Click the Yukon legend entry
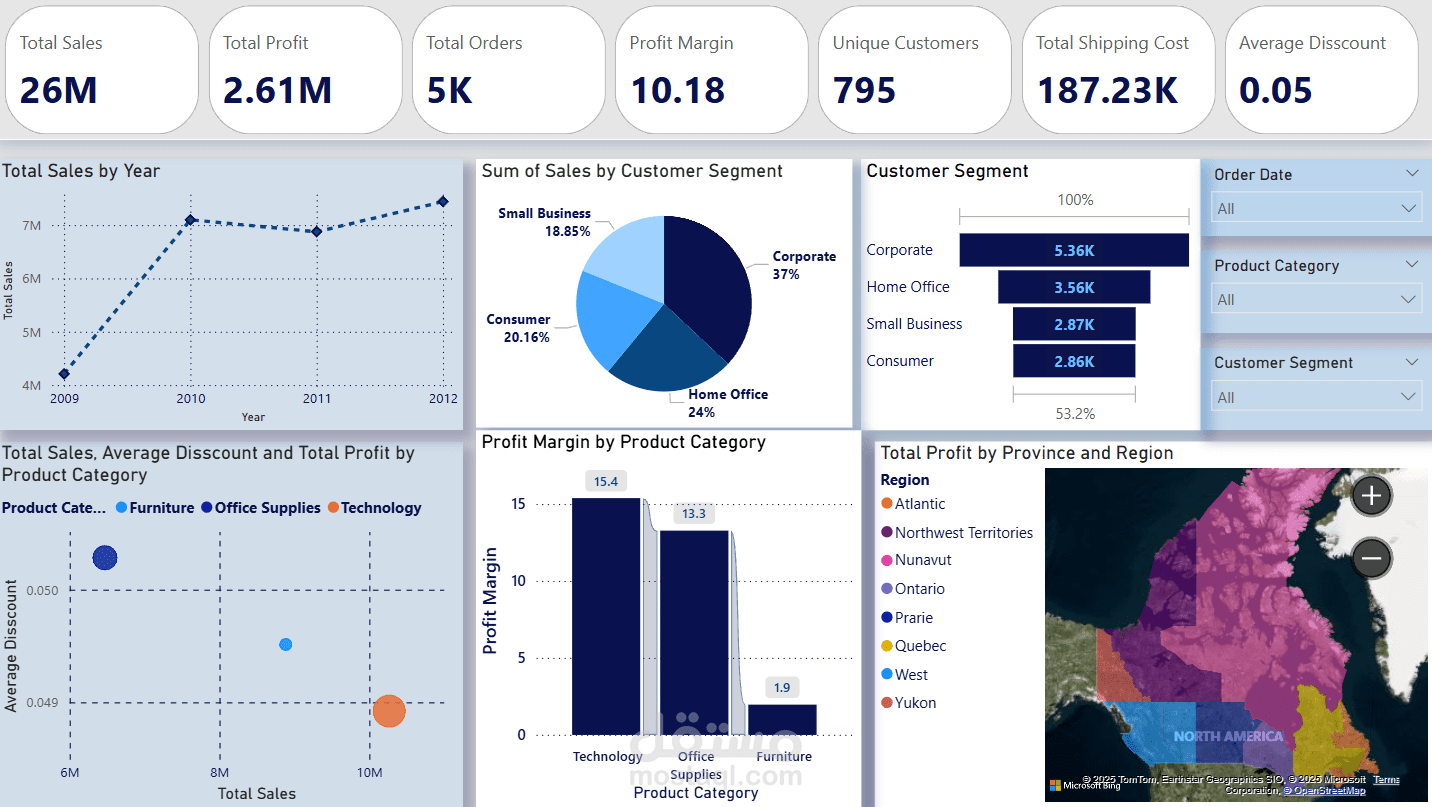Screen dimensions: 1432x807 click(x=909, y=703)
